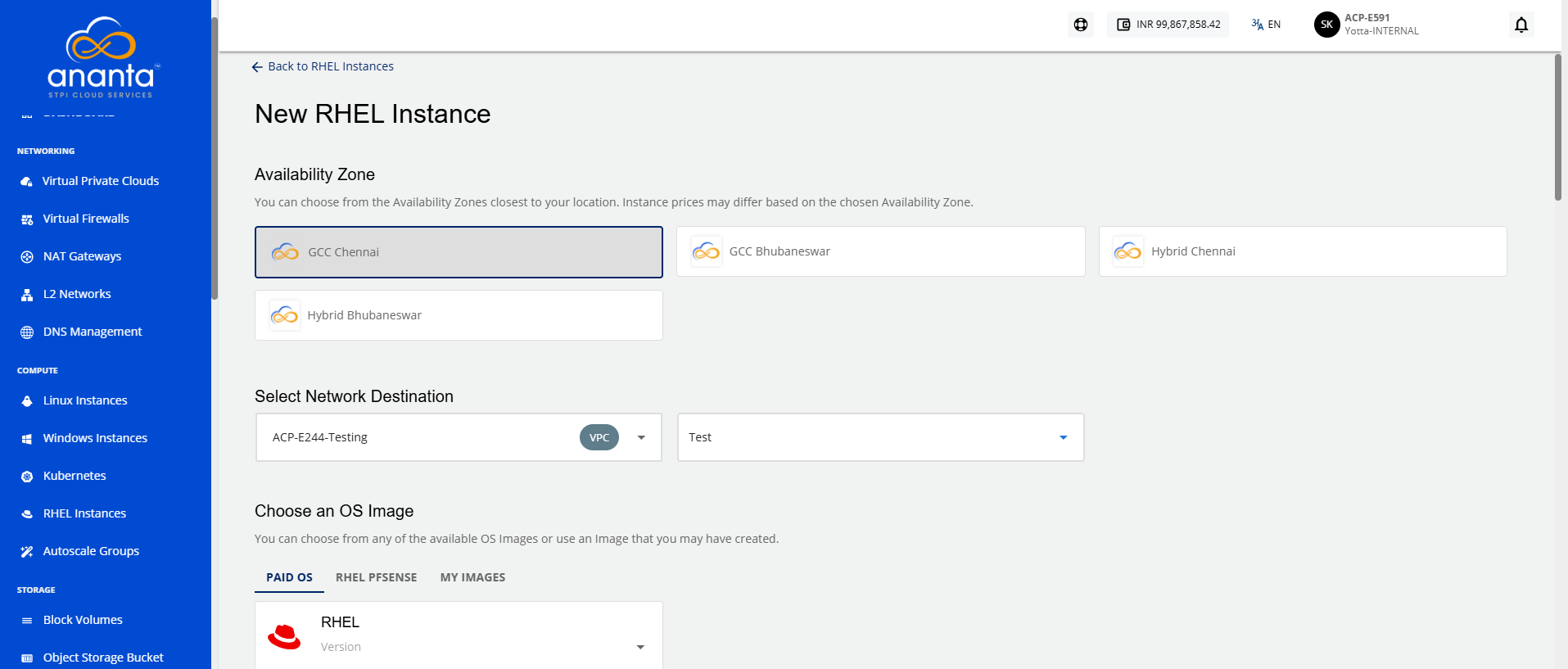1568x669 pixels.
Task: Click the SK user avatar
Action: coord(1326,25)
